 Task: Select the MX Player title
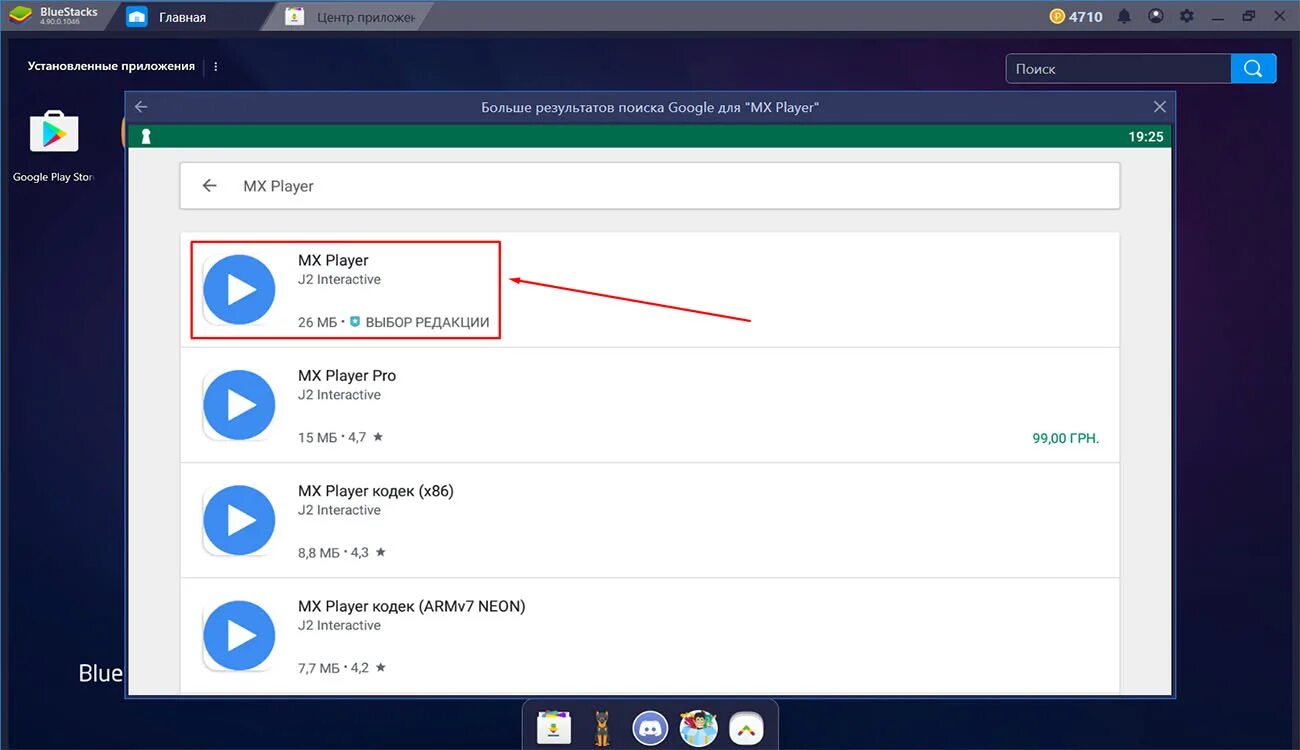[x=333, y=260]
